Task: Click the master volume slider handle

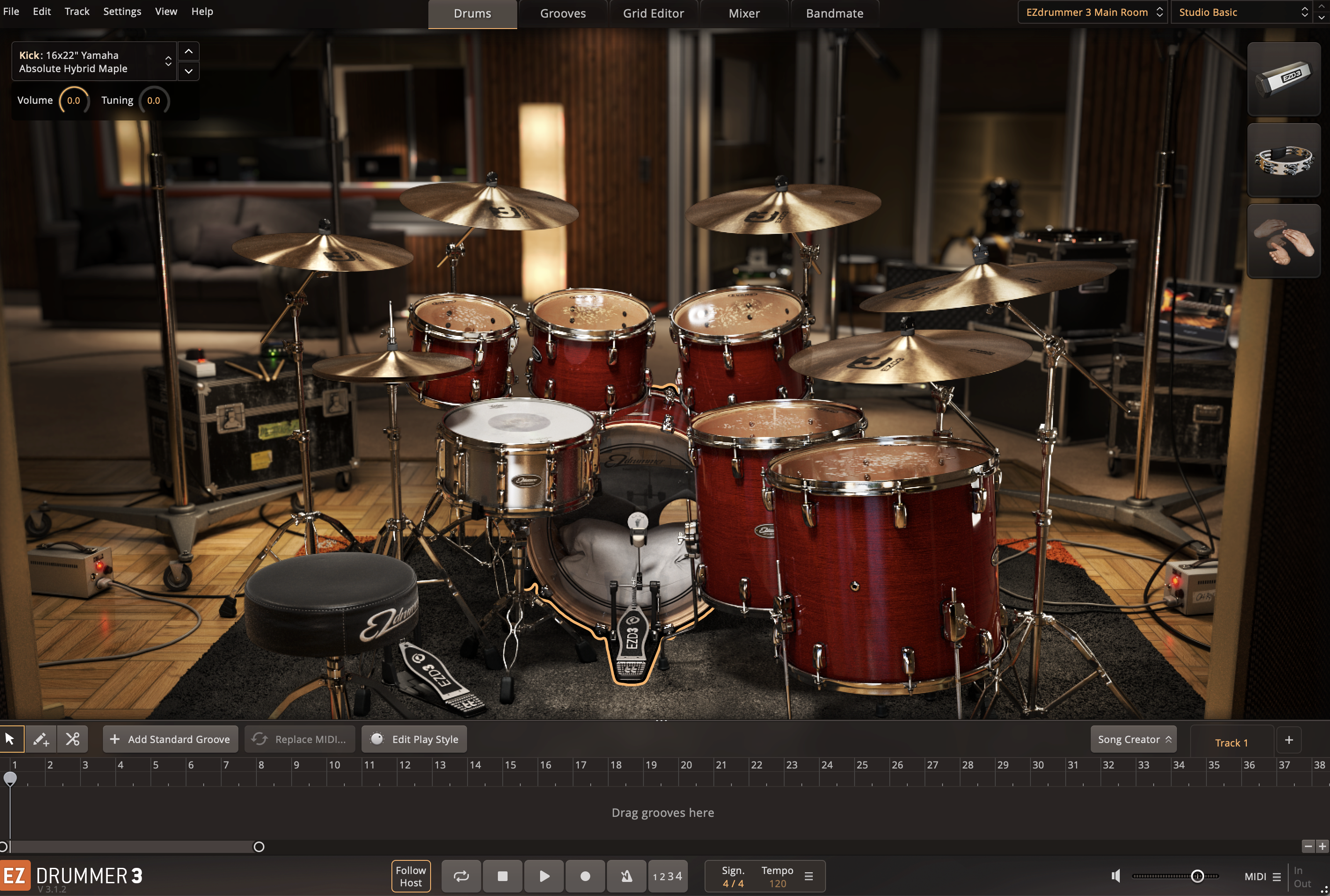Action: coord(1198,876)
